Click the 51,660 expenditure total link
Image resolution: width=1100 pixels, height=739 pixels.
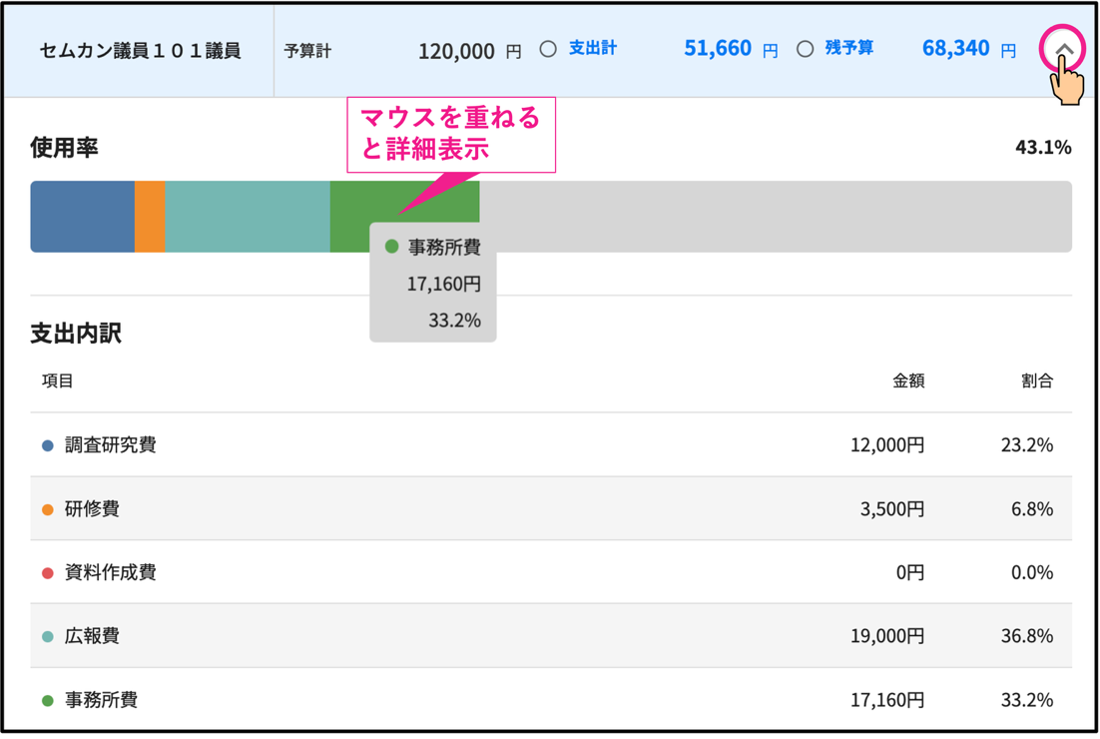coord(717,48)
